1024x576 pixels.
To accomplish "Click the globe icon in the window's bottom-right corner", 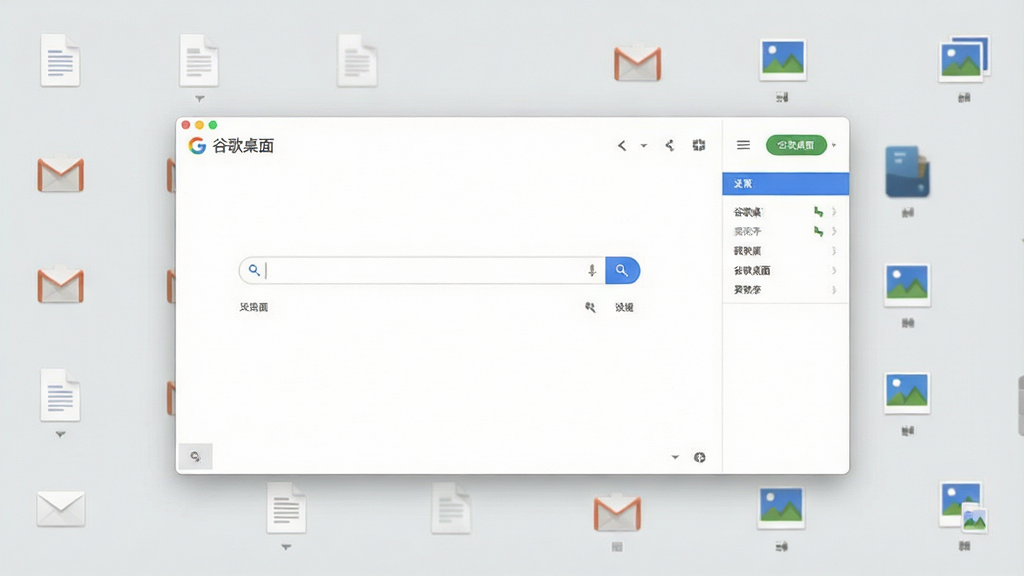I will 699,457.
